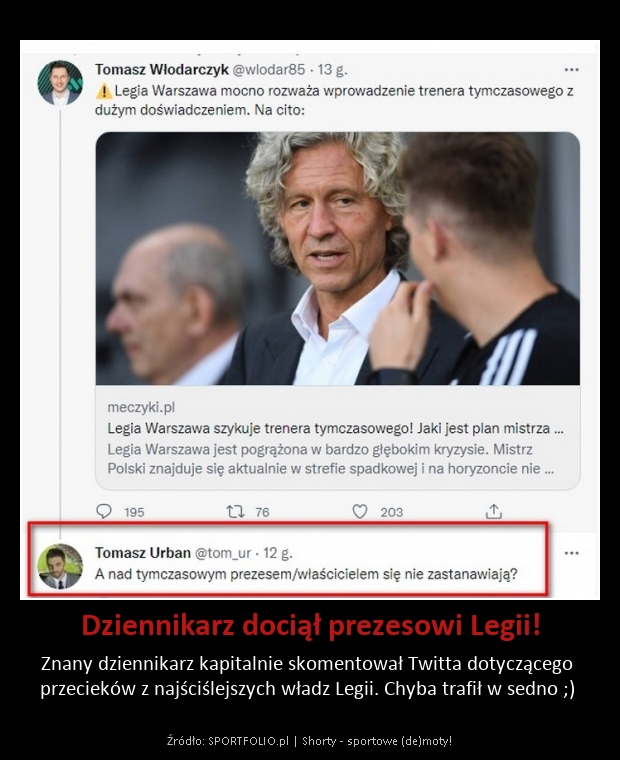Click the SPORTFOLIO.pl source credit
The width and height of the screenshot is (620, 760).
click(249, 741)
